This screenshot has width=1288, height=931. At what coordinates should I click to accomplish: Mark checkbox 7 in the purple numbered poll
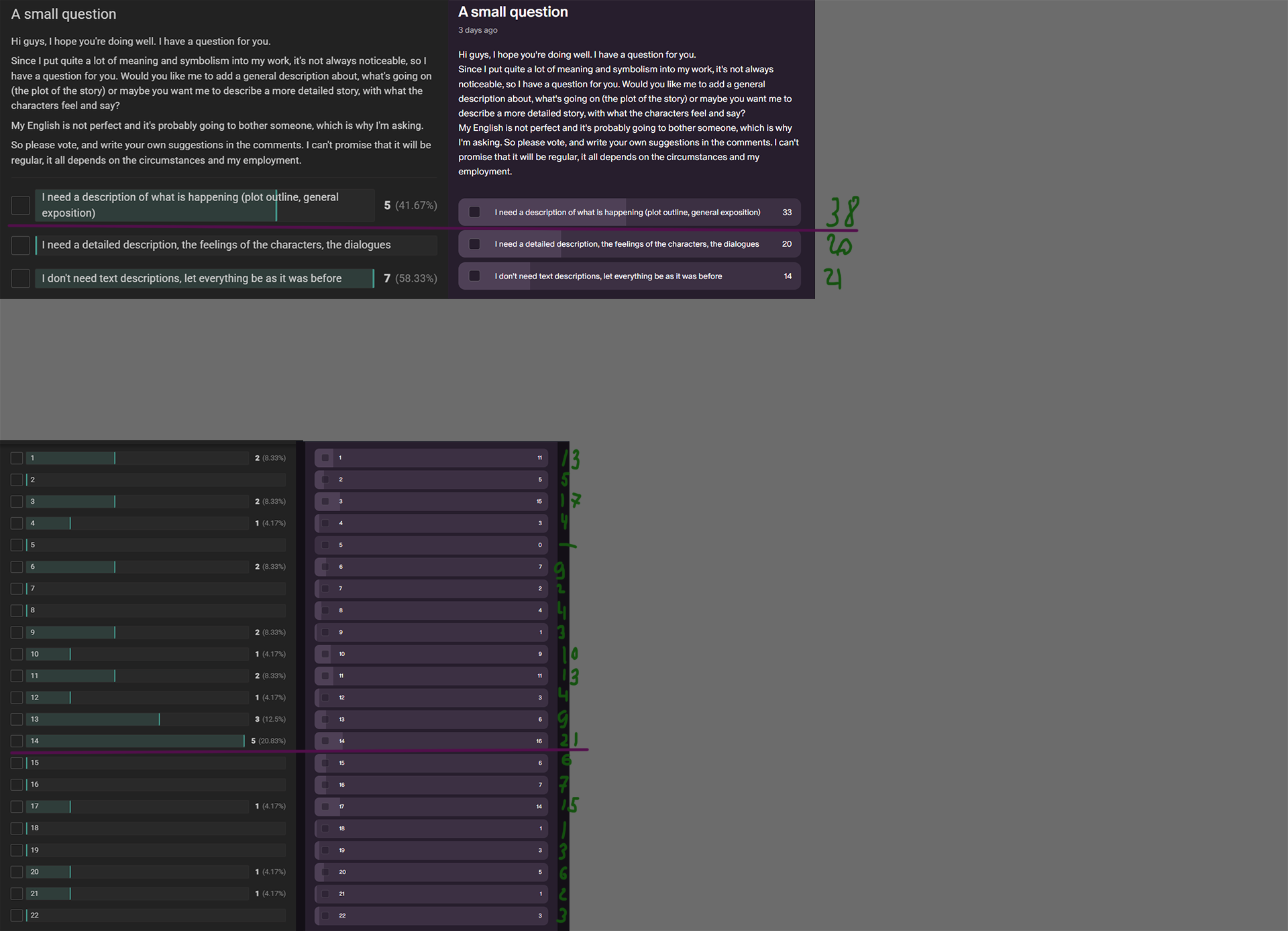pyautogui.click(x=325, y=589)
